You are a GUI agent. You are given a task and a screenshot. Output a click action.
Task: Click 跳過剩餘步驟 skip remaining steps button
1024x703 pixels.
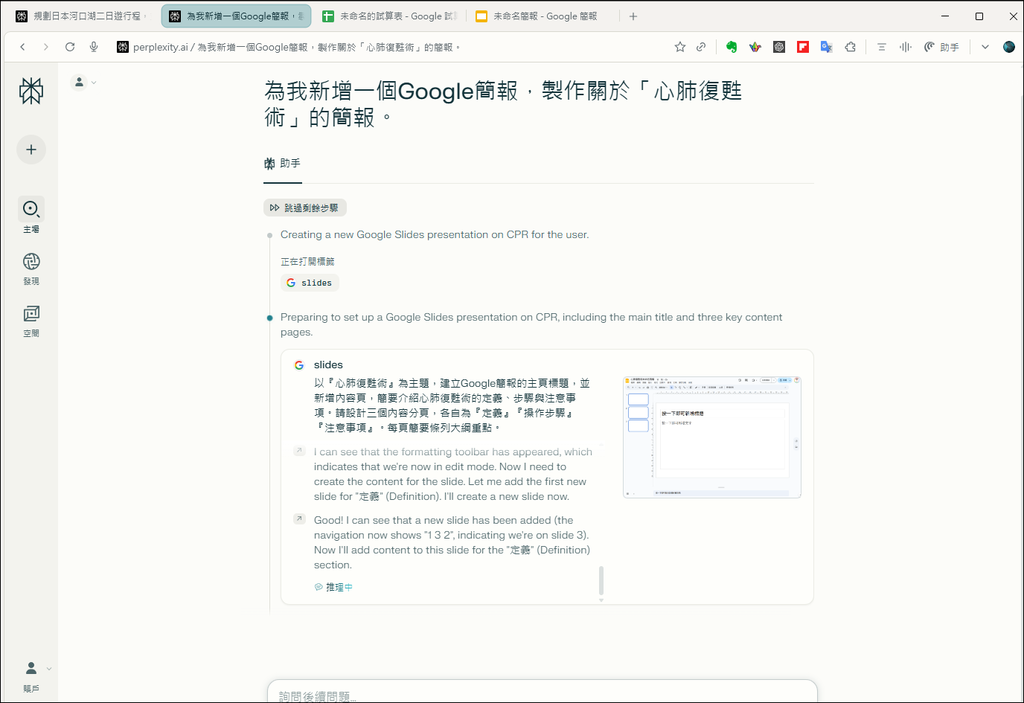click(305, 208)
